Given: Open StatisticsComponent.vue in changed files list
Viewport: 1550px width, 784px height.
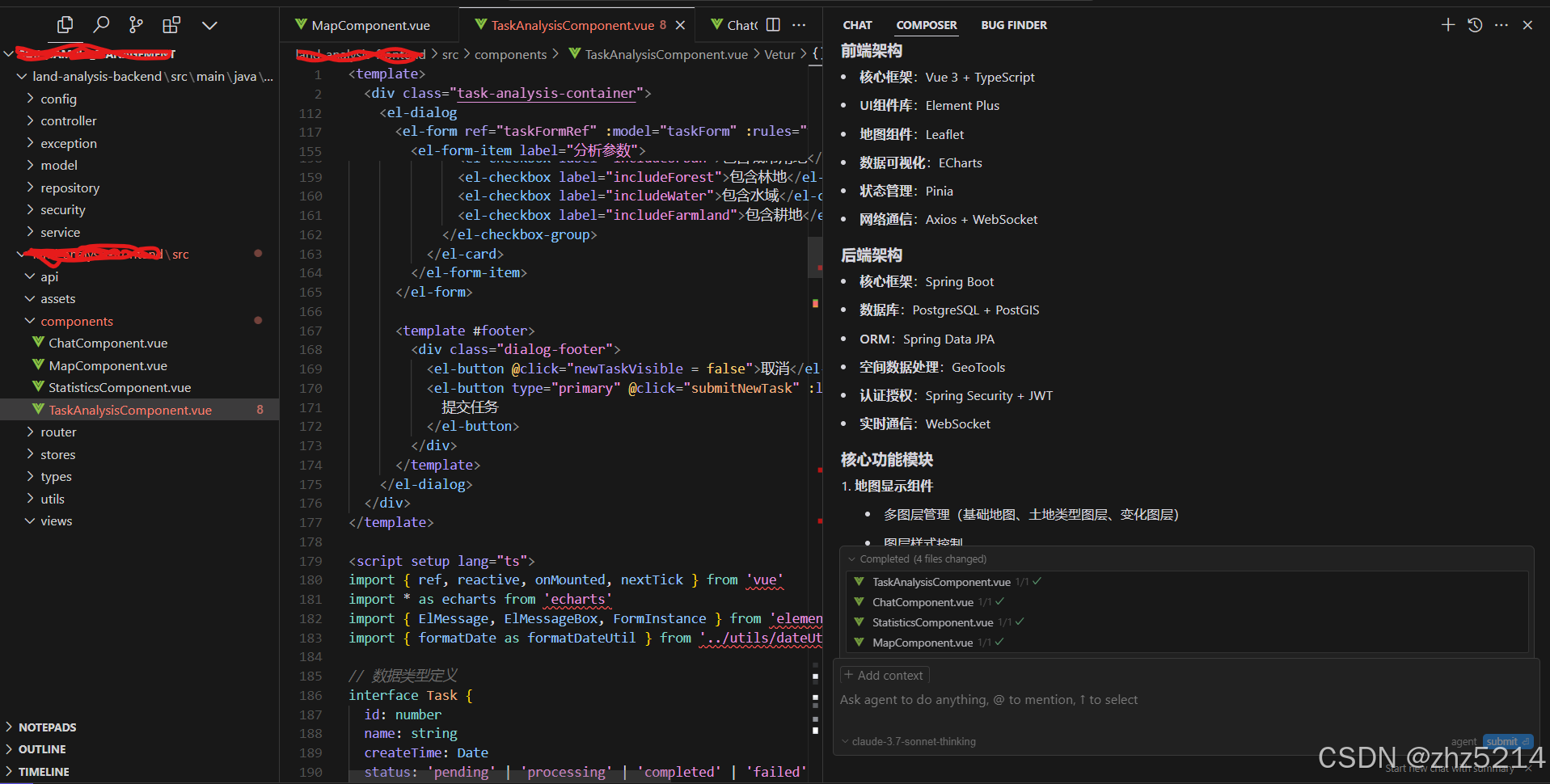Looking at the screenshot, I should (x=932, y=622).
